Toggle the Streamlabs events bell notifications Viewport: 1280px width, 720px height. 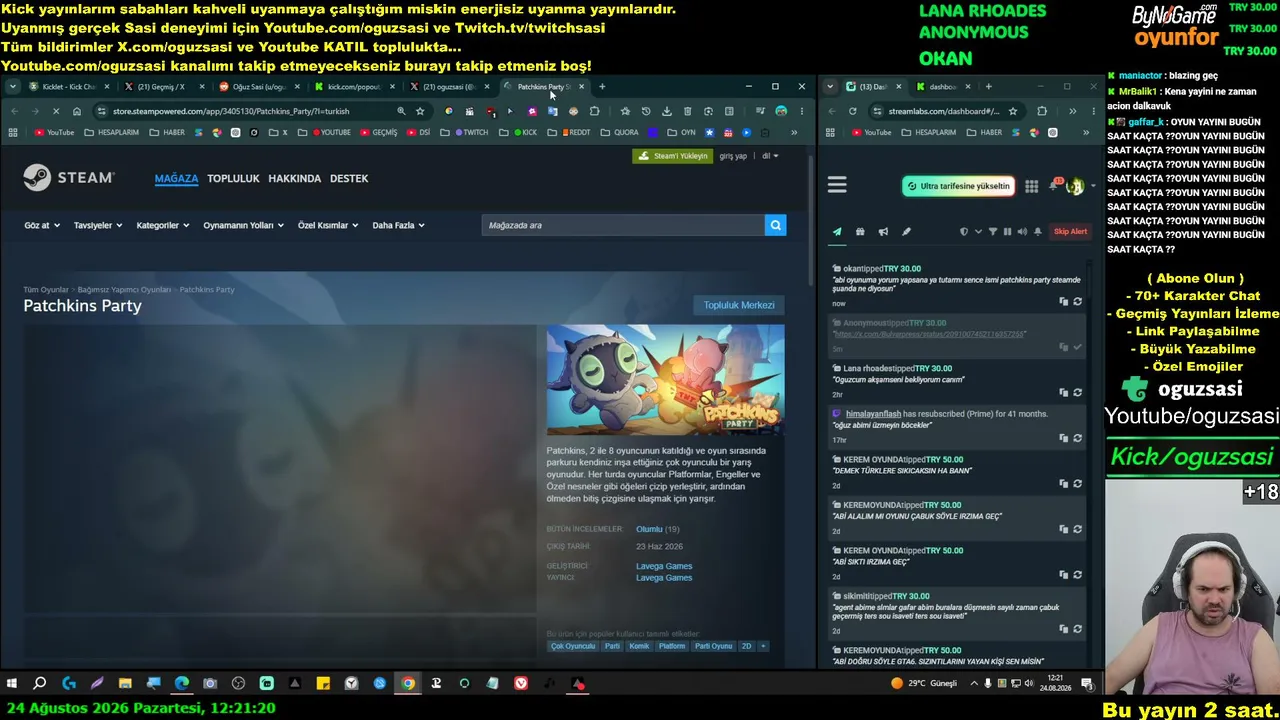coord(1038,232)
